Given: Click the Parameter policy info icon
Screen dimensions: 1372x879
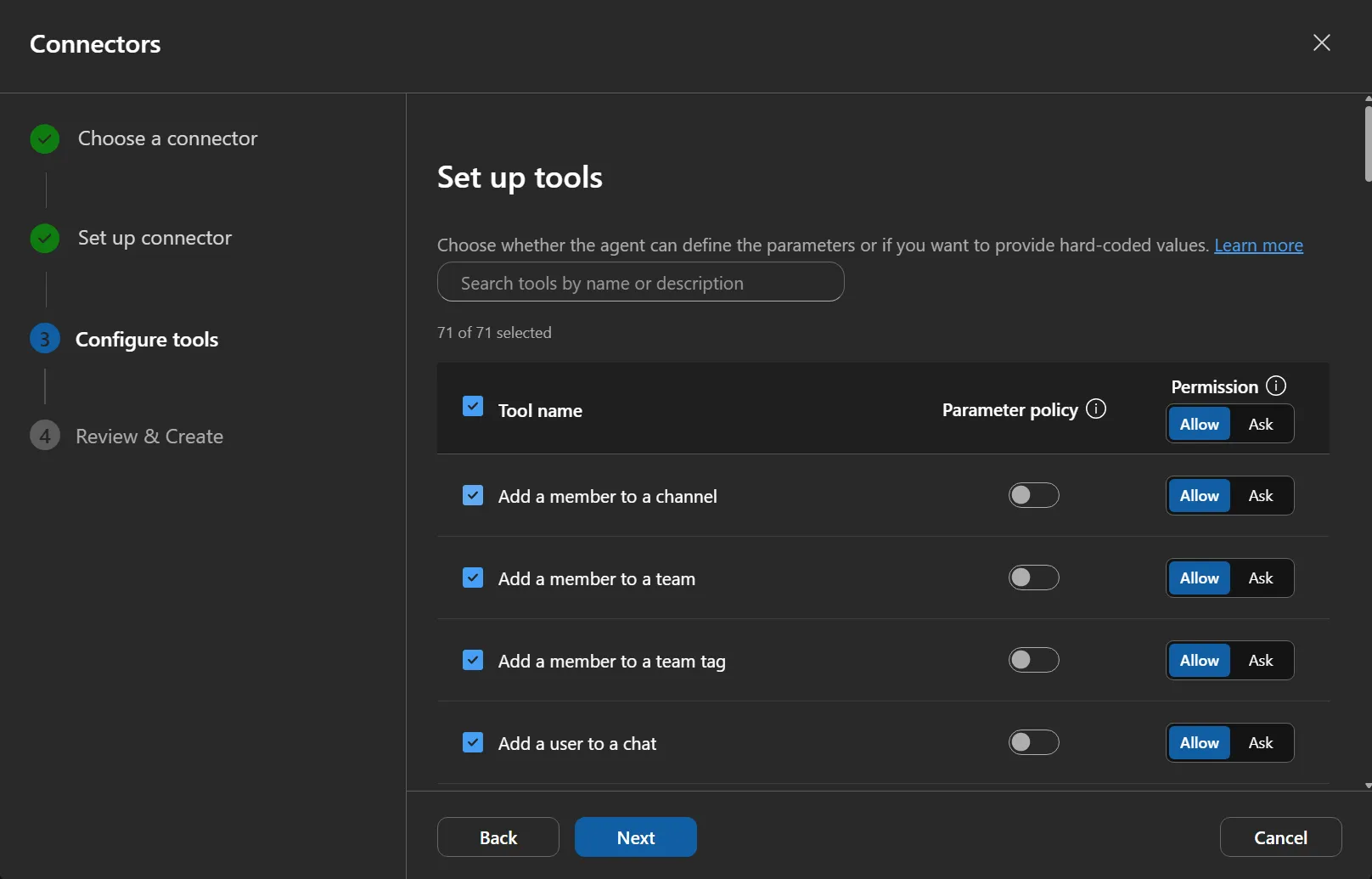Looking at the screenshot, I should coord(1096,409).
